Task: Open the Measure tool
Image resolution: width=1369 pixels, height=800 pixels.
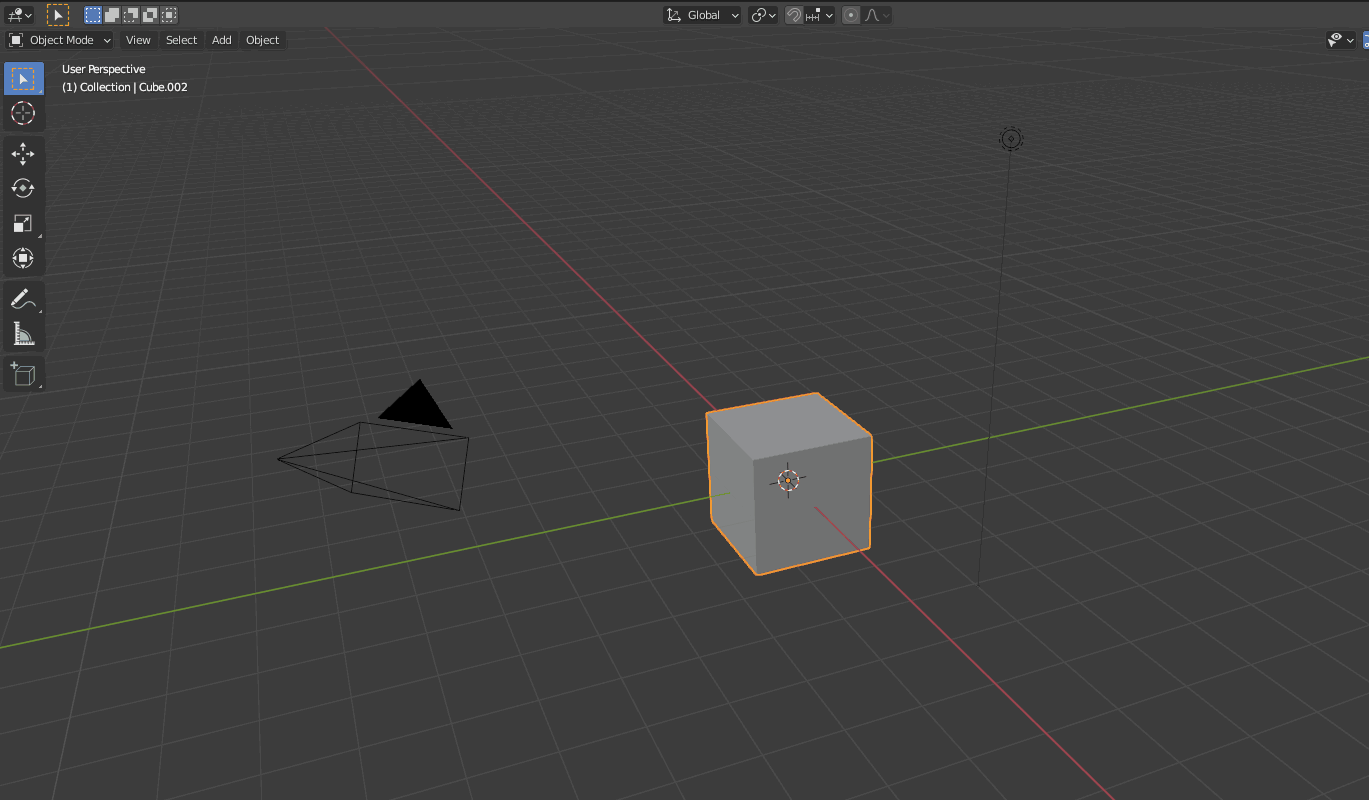Action: coord(23,333)
